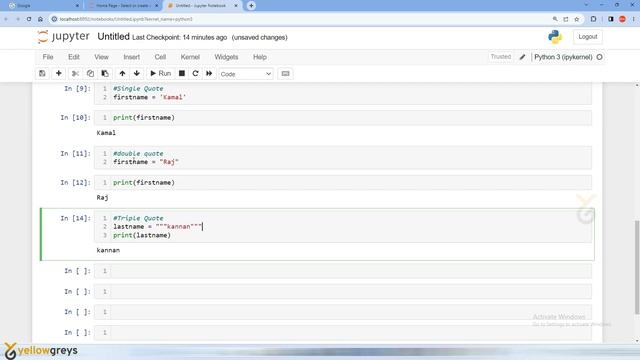Image resolution: width=640 pixels, height=360 pixels.
Task: Click the first empty cell below In [14]
Action: pyautogui.click(x=342, y=271)
